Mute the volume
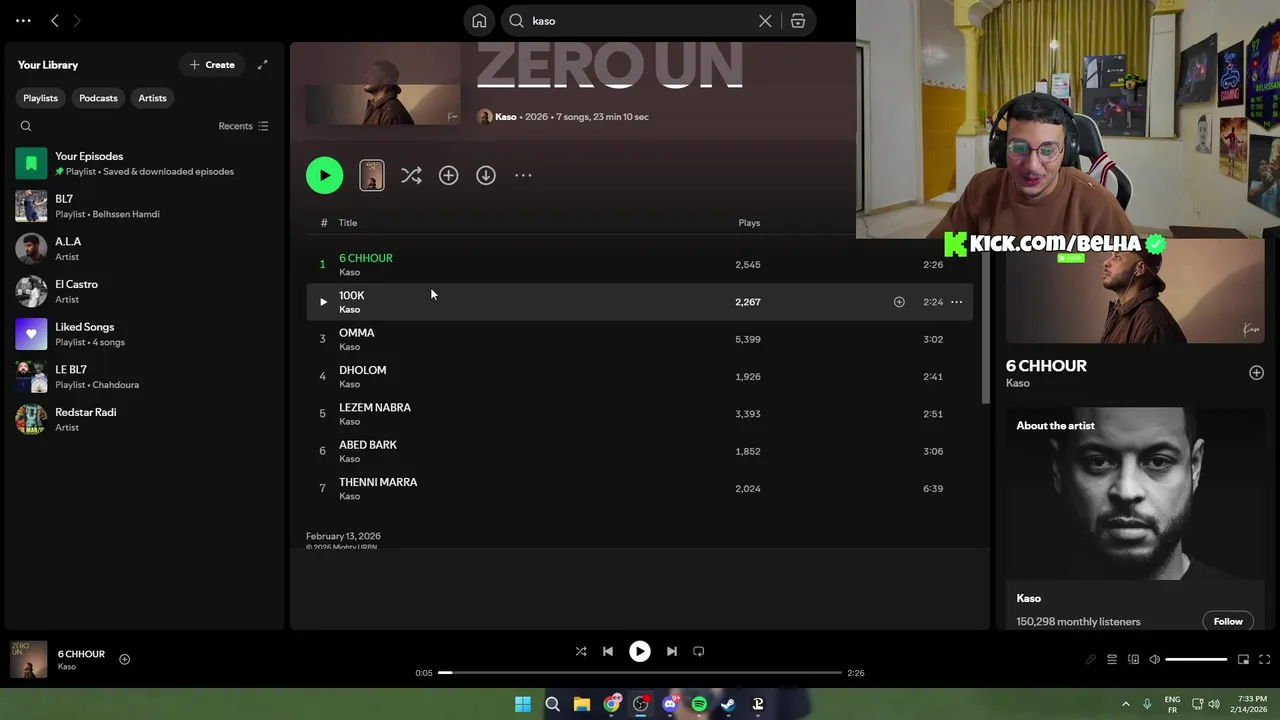Image resolution: width=1280 pixels, height=720 pixels. 1154,660
